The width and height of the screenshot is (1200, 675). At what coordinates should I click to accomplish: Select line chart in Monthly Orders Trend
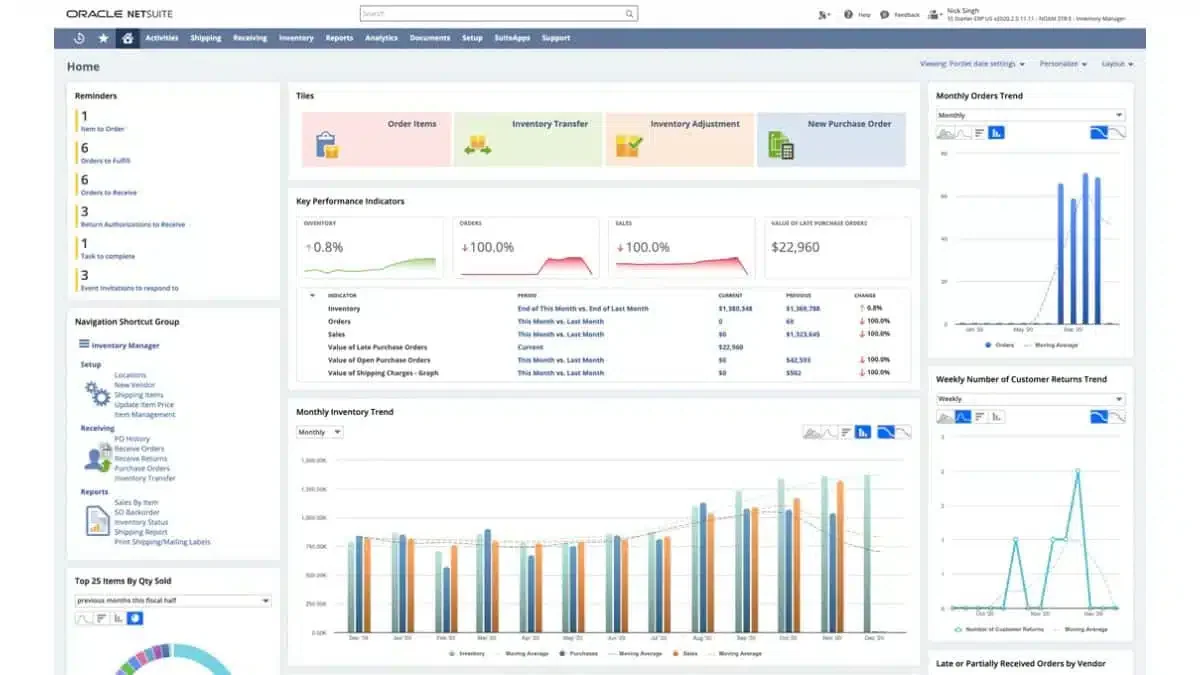coord(962,132)
